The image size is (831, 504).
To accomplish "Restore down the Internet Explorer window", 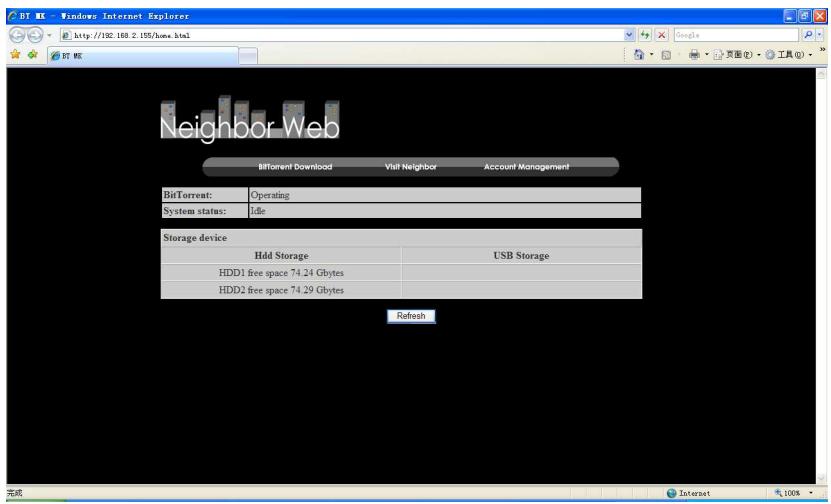I will (x=805, y=16).
